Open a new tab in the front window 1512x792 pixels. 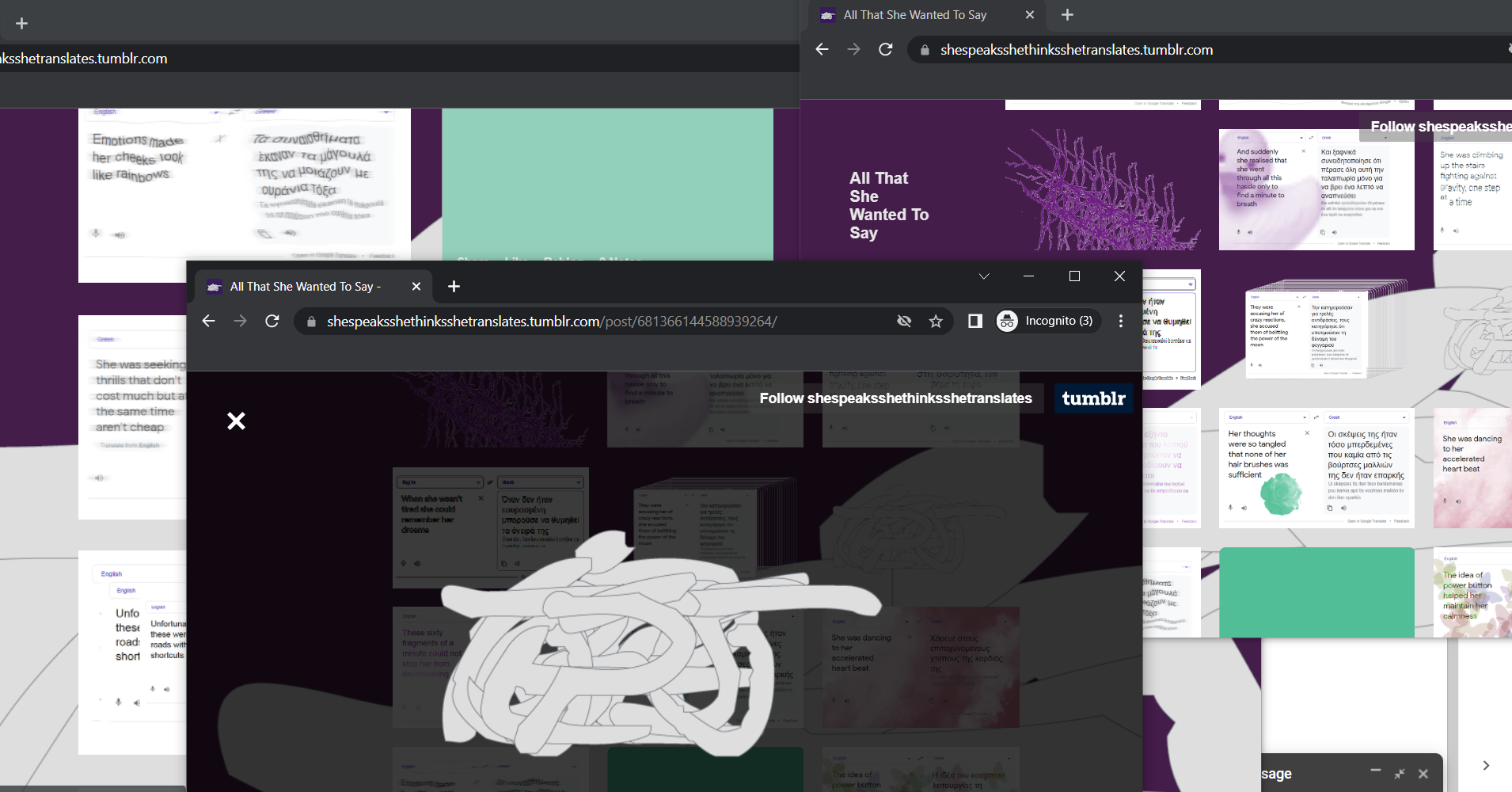click(x=454, y=287)
